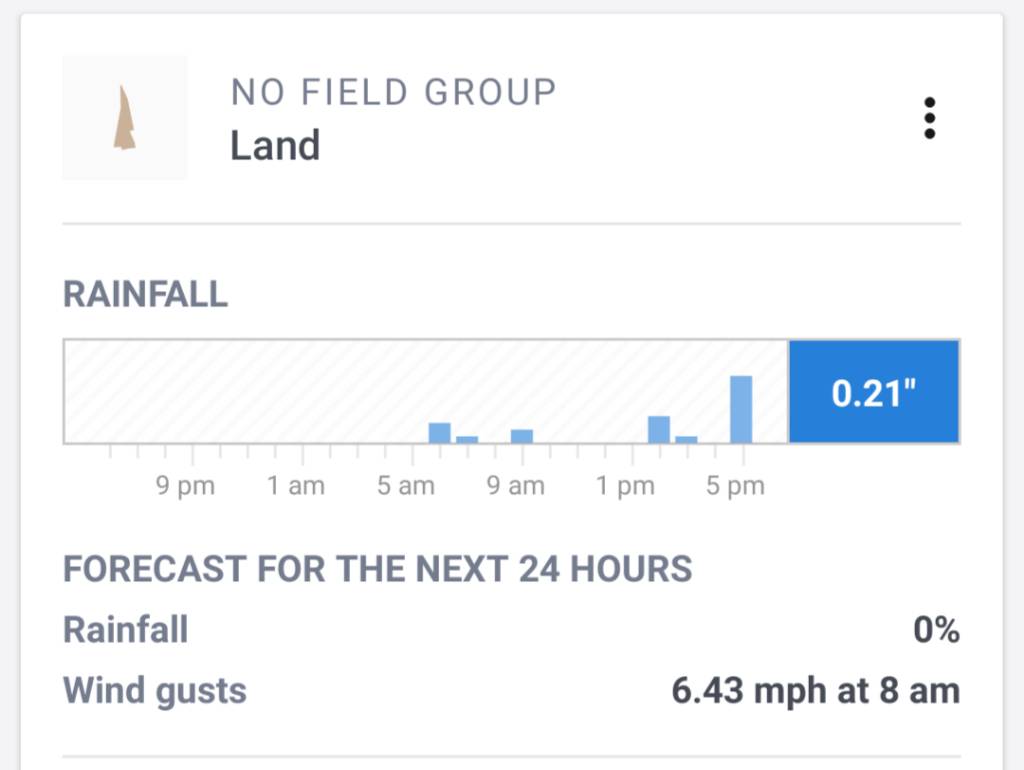
Task: Tap the 9 pm axis label
Action: (185, 486)
